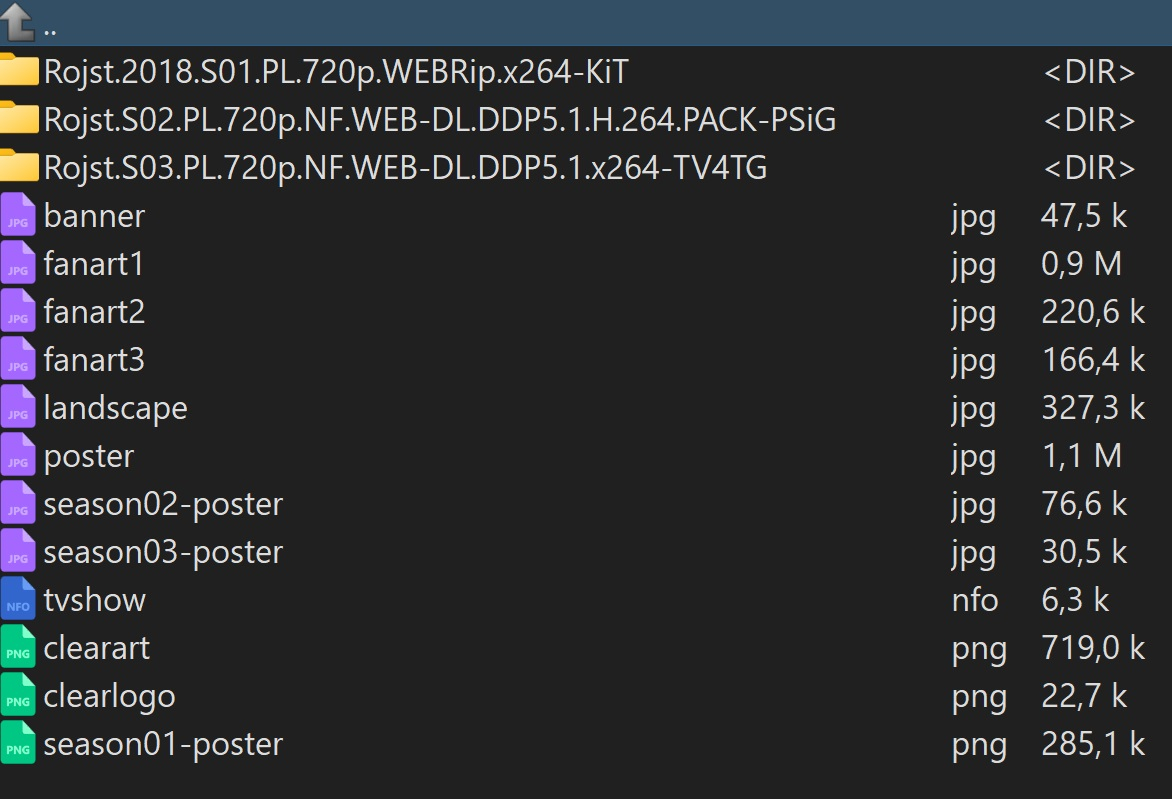1172x799 pixels.
Task: Click the Rojst.S02 PACK-PSiG folder icon
Action: pos(19,120)
